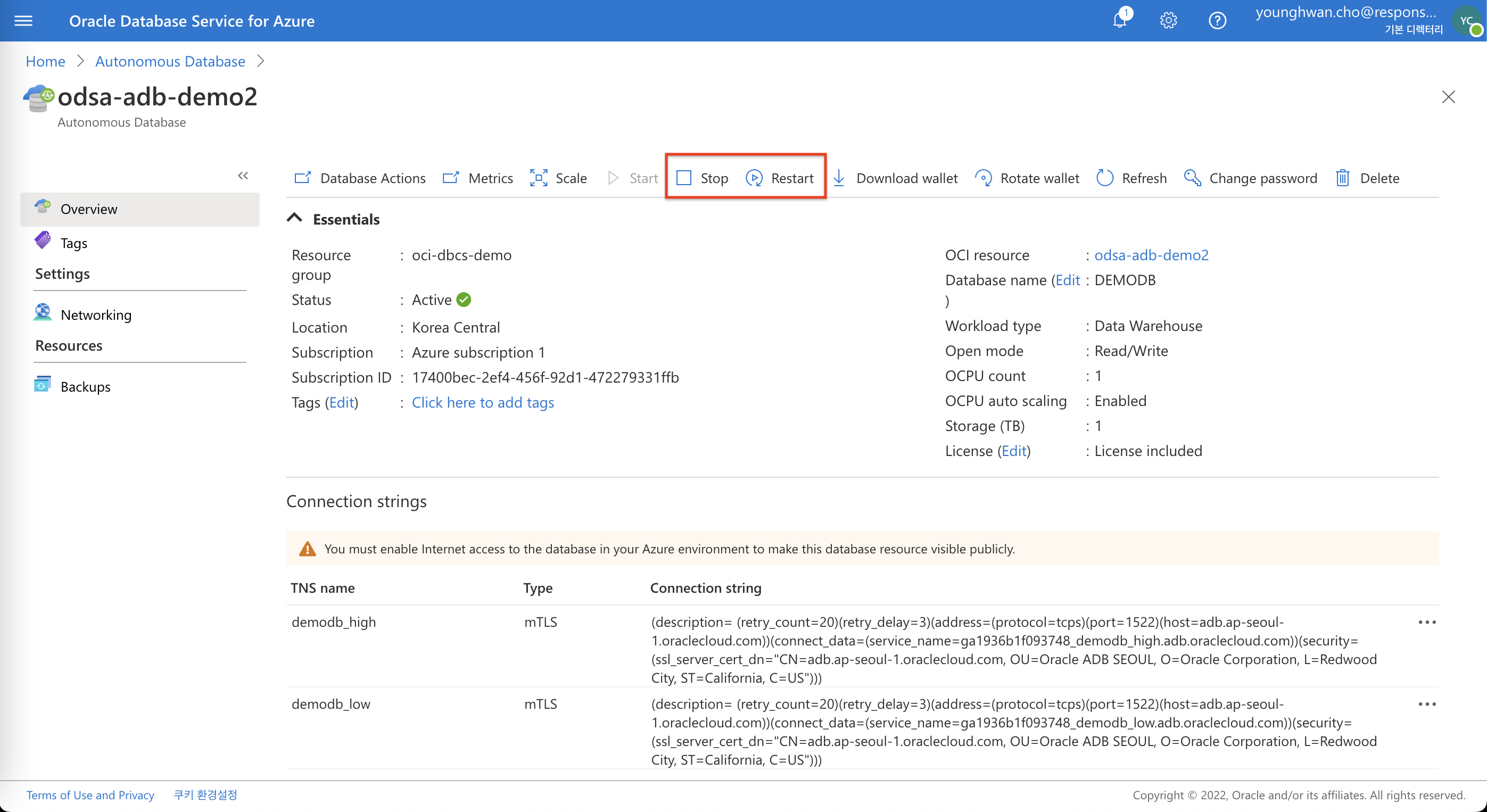The image size is (1487, 812).
Task: Collapse the left sidebar with double chevron
Action: pos(243,176)
